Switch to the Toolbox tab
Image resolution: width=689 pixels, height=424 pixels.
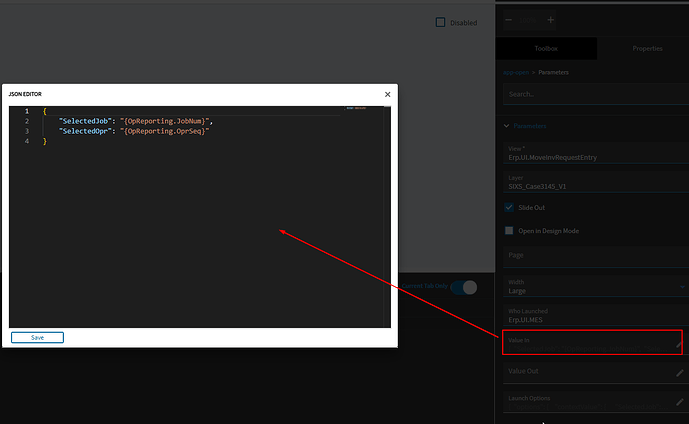546,48
